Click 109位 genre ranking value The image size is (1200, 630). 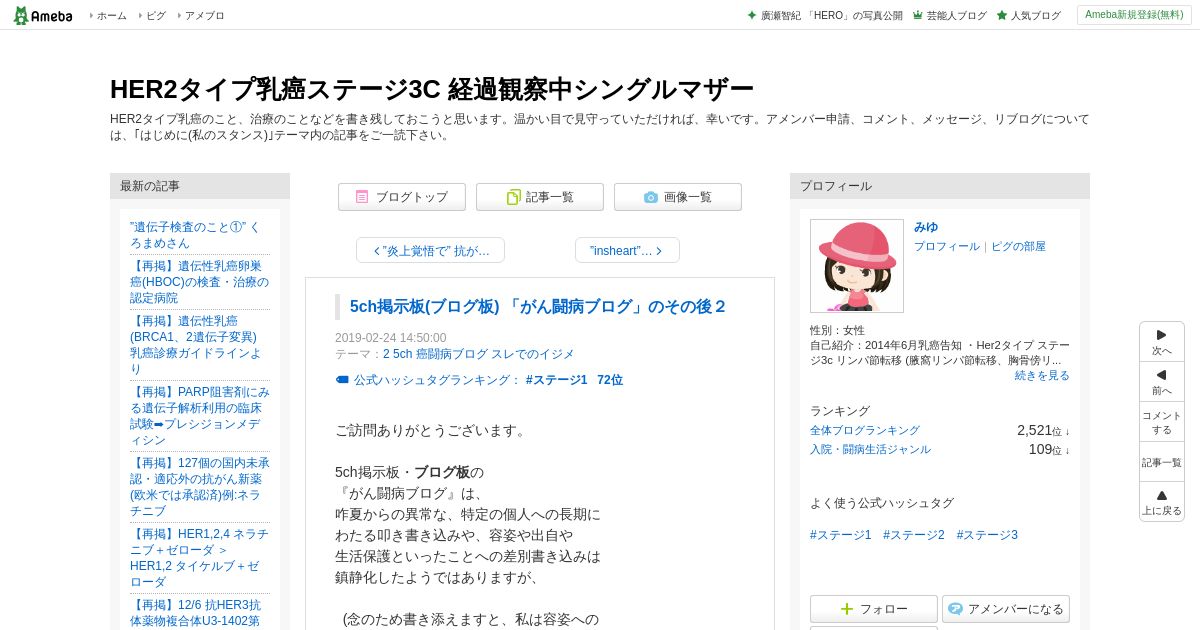tap(1049, 449)
